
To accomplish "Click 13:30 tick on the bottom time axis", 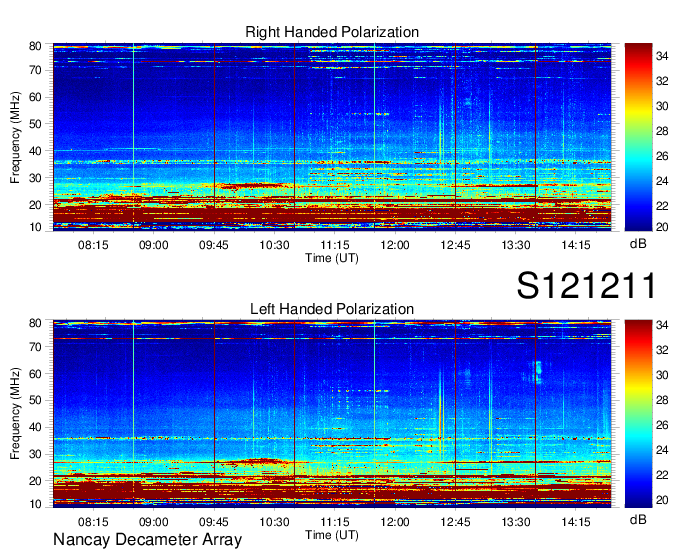I will click(x=516, y=522).
